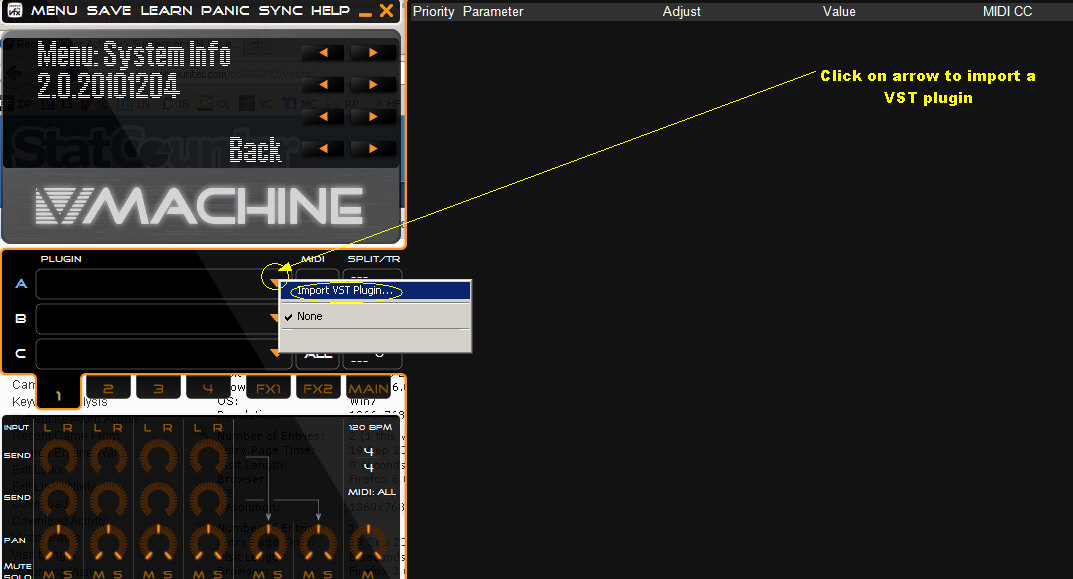This screenshot has width=1073, height=579.
Task: Click time signature denominator 4
Action: [x=368, y=467]
